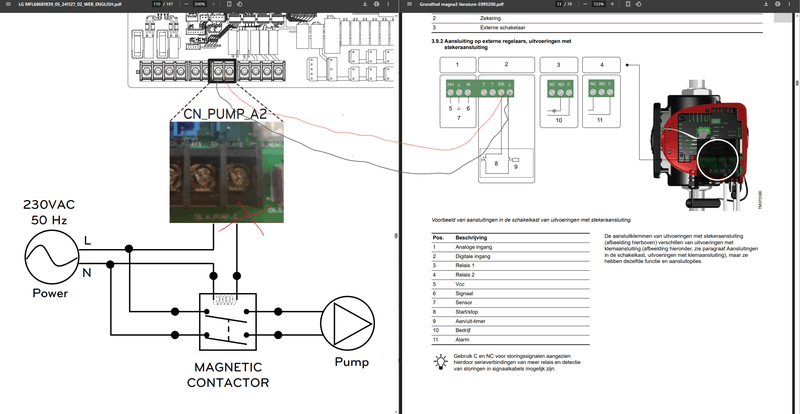Click the 500% zoom level field

pyautogui.click(x=199, y=4)
